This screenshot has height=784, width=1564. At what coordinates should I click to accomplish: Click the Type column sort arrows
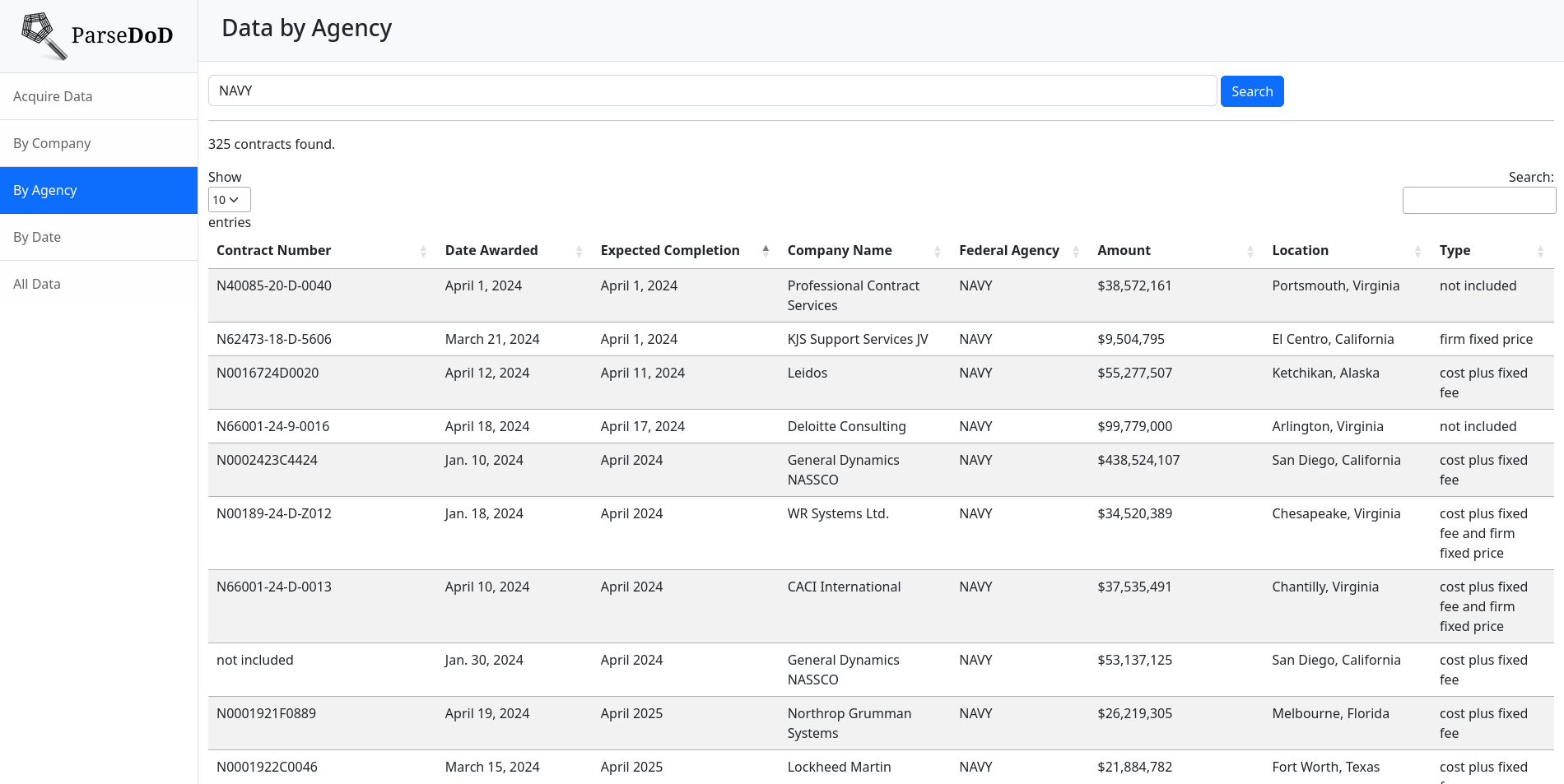pos(1540,252)
